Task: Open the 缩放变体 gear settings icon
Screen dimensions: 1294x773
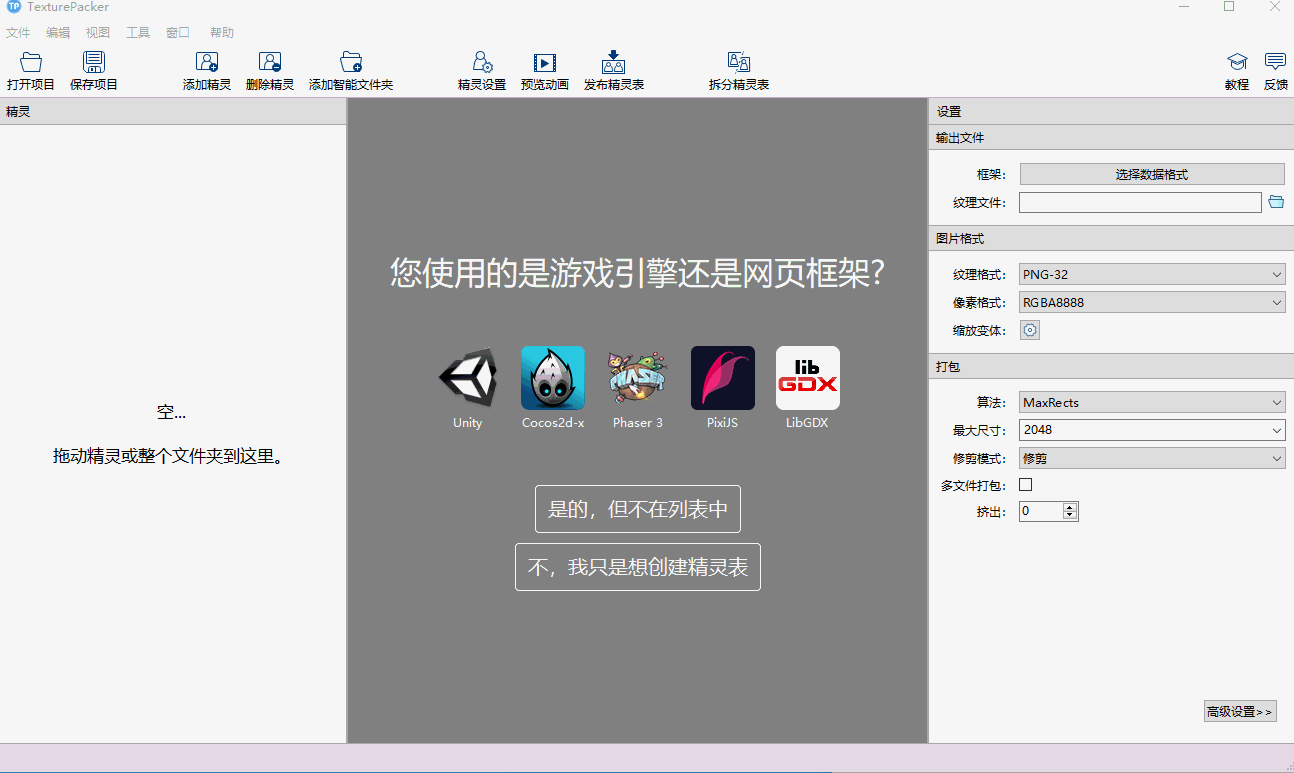Action: click(x=1030, y=330)
